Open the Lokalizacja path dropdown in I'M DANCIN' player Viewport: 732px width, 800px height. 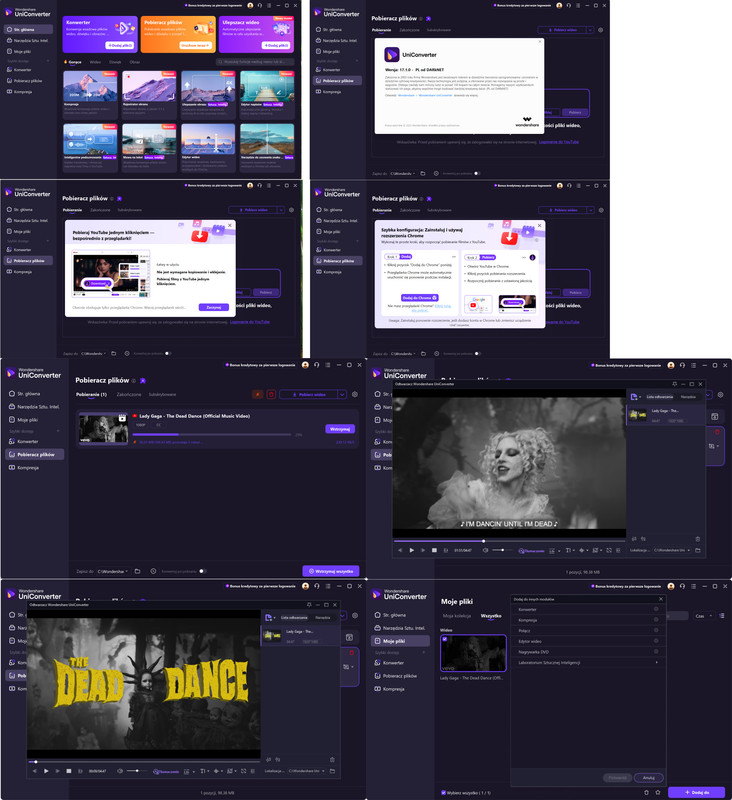[x=672, y=551]
